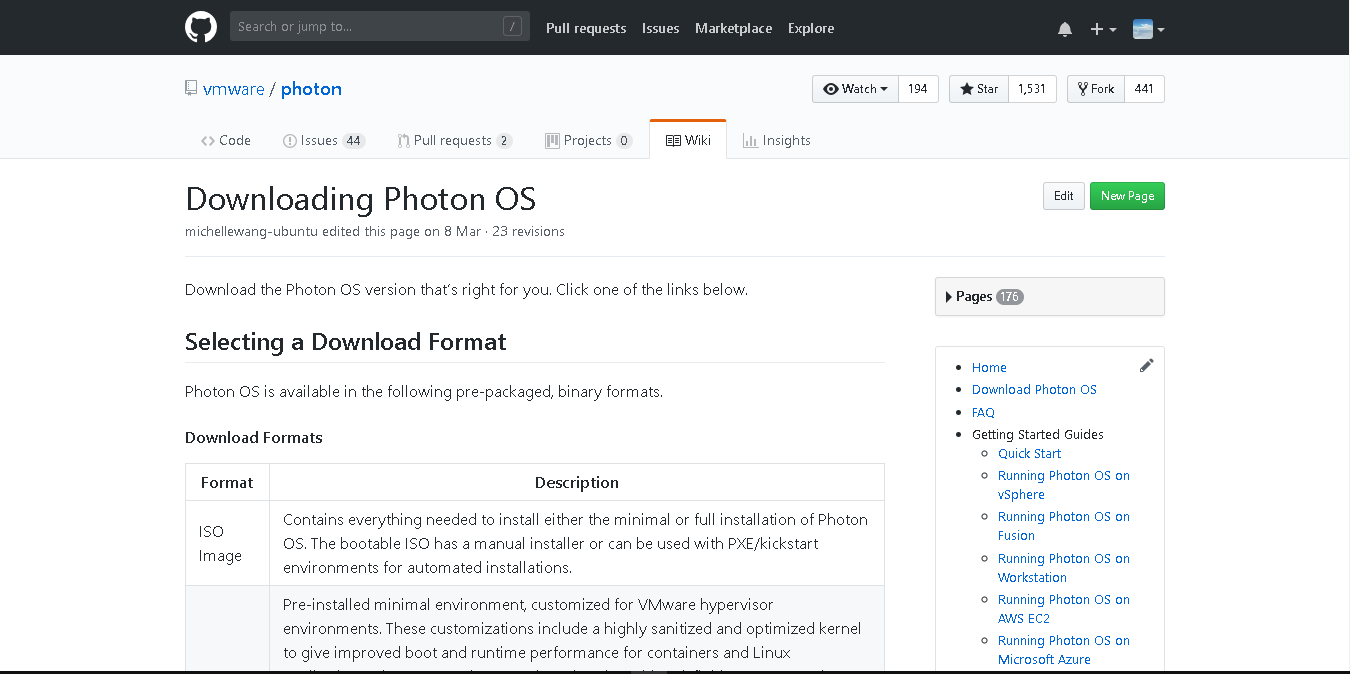
Task: Open the Quick Start wiki page
Action: 1029,453
